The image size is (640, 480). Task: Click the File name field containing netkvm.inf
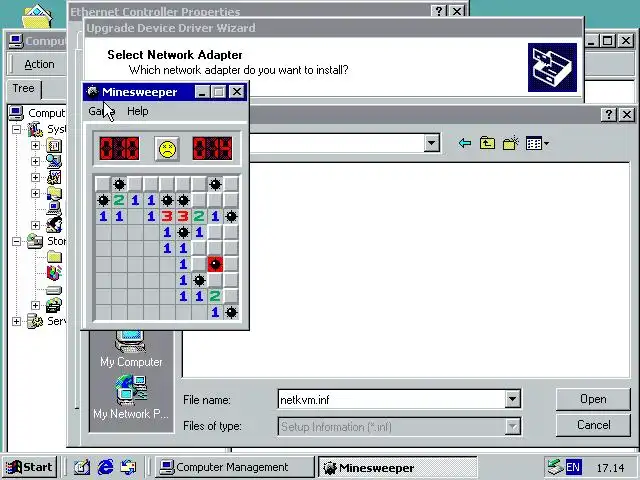tap(392, 399)
